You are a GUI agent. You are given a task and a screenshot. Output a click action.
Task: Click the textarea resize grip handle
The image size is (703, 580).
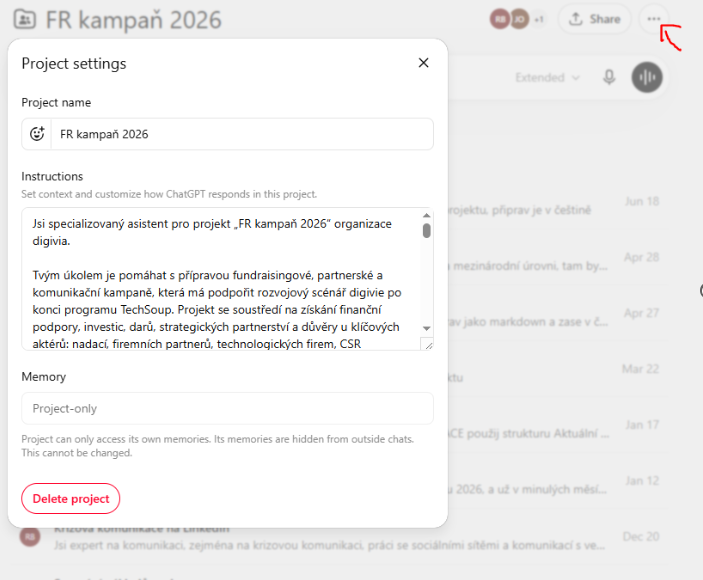(428, 345)
